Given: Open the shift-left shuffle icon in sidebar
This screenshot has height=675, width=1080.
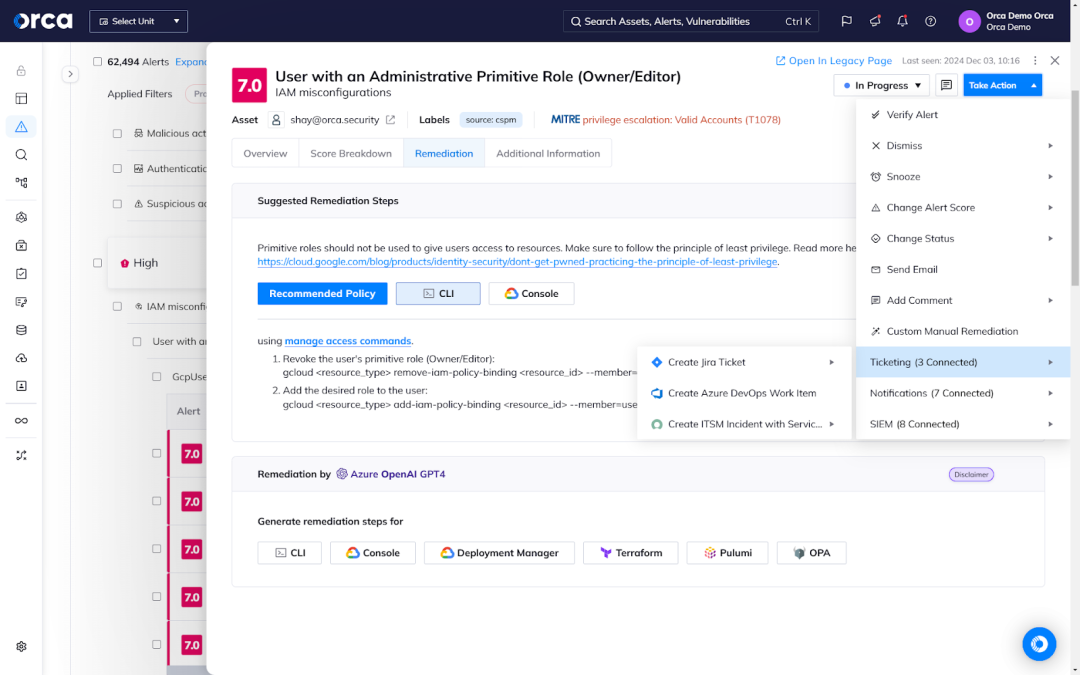Looking at the screenshot, I should coord(21,455).
